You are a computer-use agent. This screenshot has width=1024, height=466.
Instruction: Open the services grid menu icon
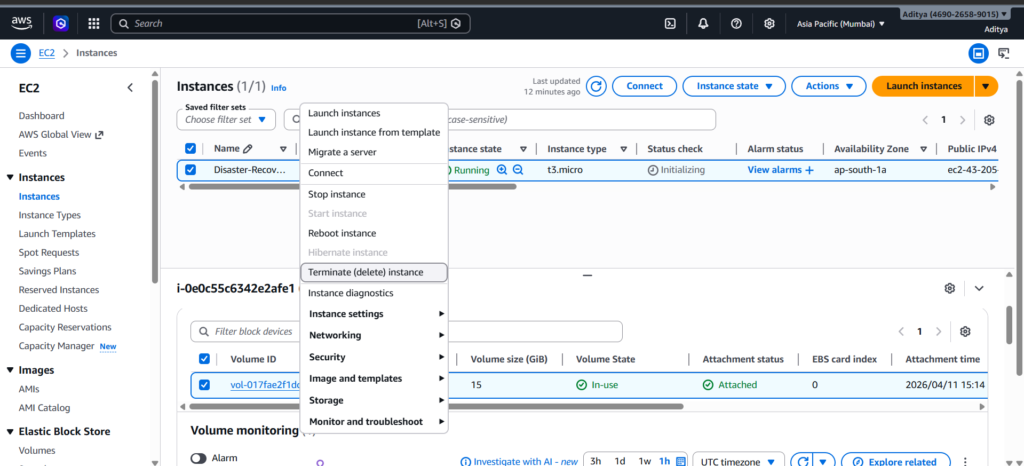point(93,23)
